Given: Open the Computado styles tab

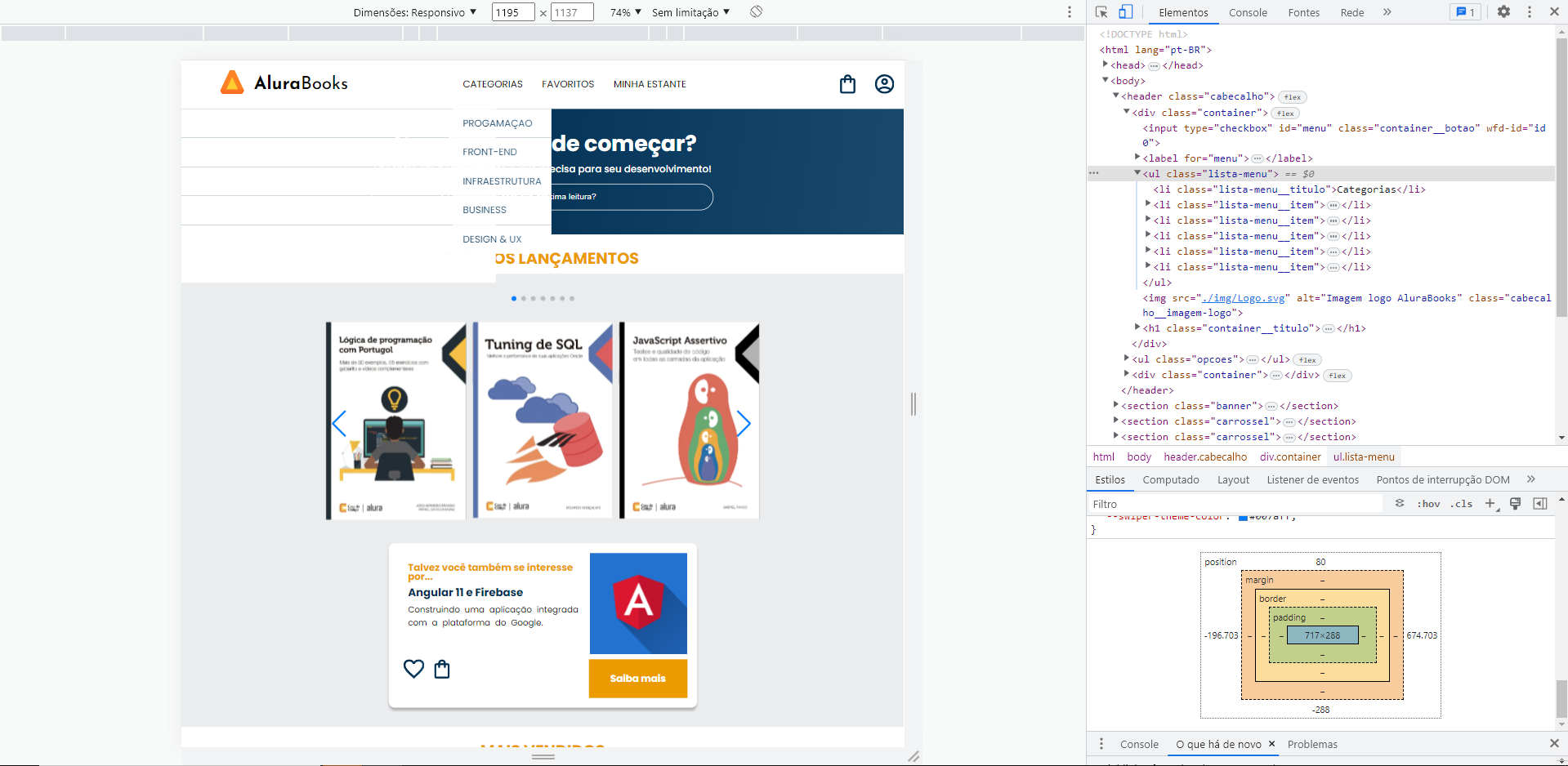Looking at the screenshot, I should point(1171,479).
